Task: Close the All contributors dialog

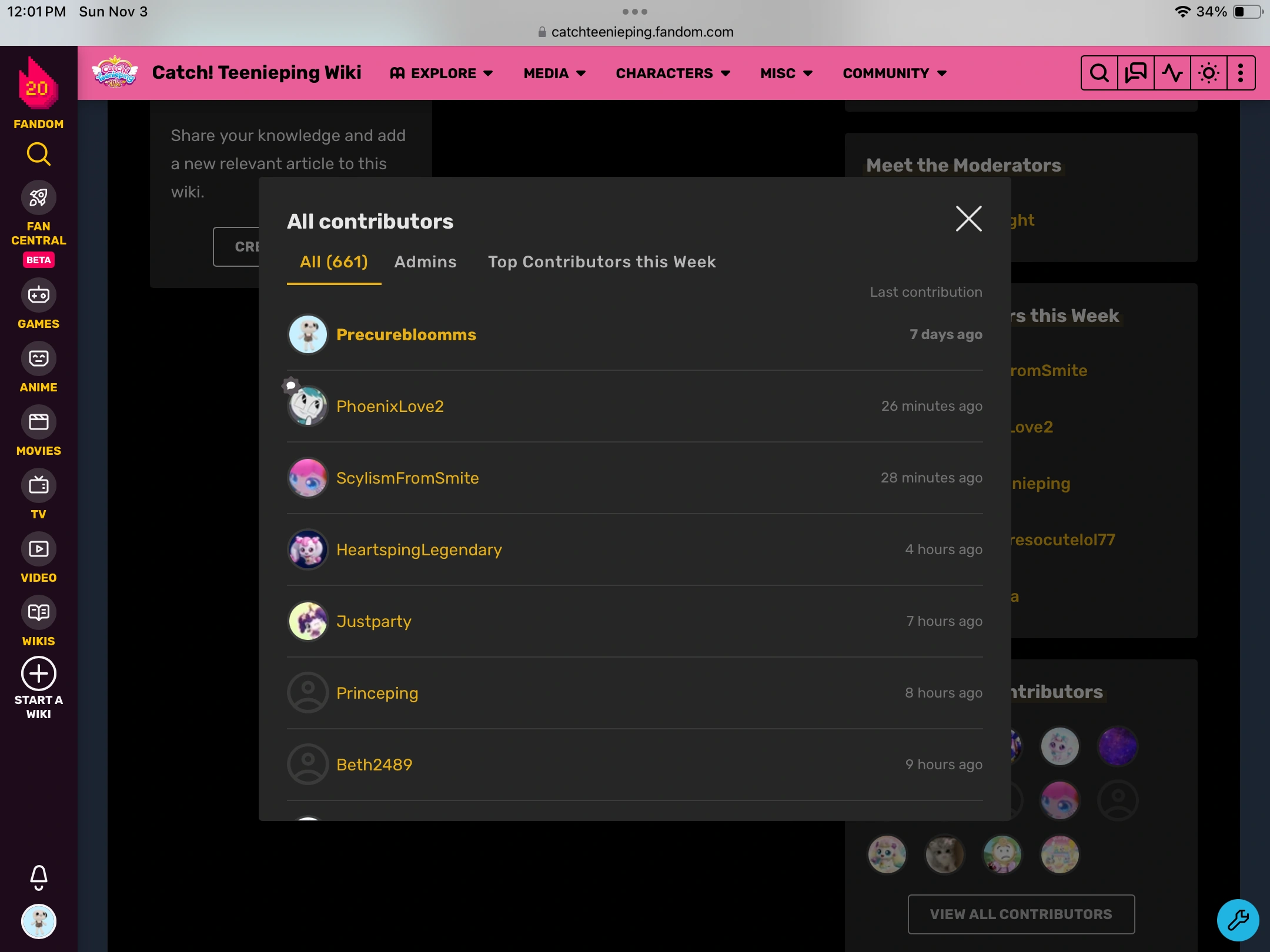Action: 968,219
